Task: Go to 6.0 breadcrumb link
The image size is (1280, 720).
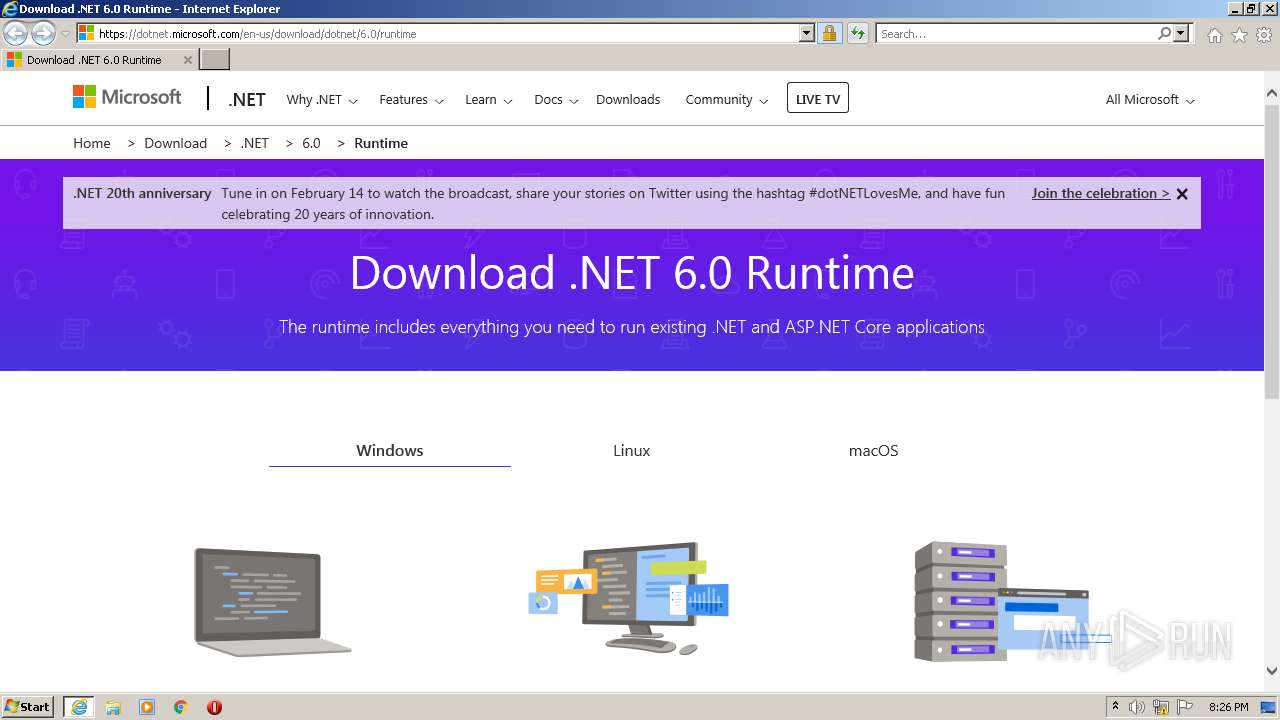Action: coord(312,143)
